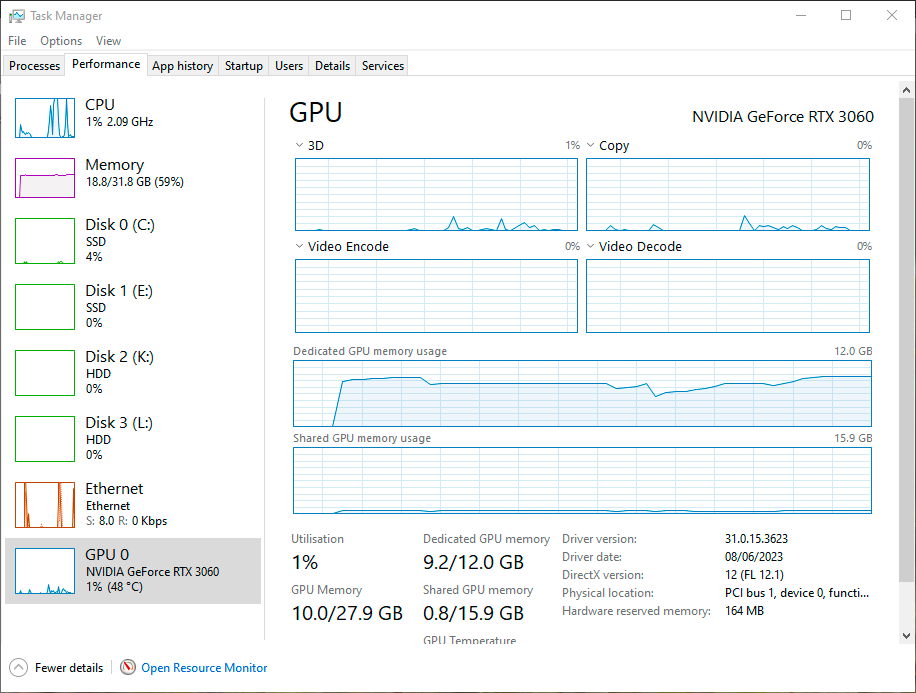The image size is (916, 693).
Task: Switch to the Startup tab
Action: [244, 66]
